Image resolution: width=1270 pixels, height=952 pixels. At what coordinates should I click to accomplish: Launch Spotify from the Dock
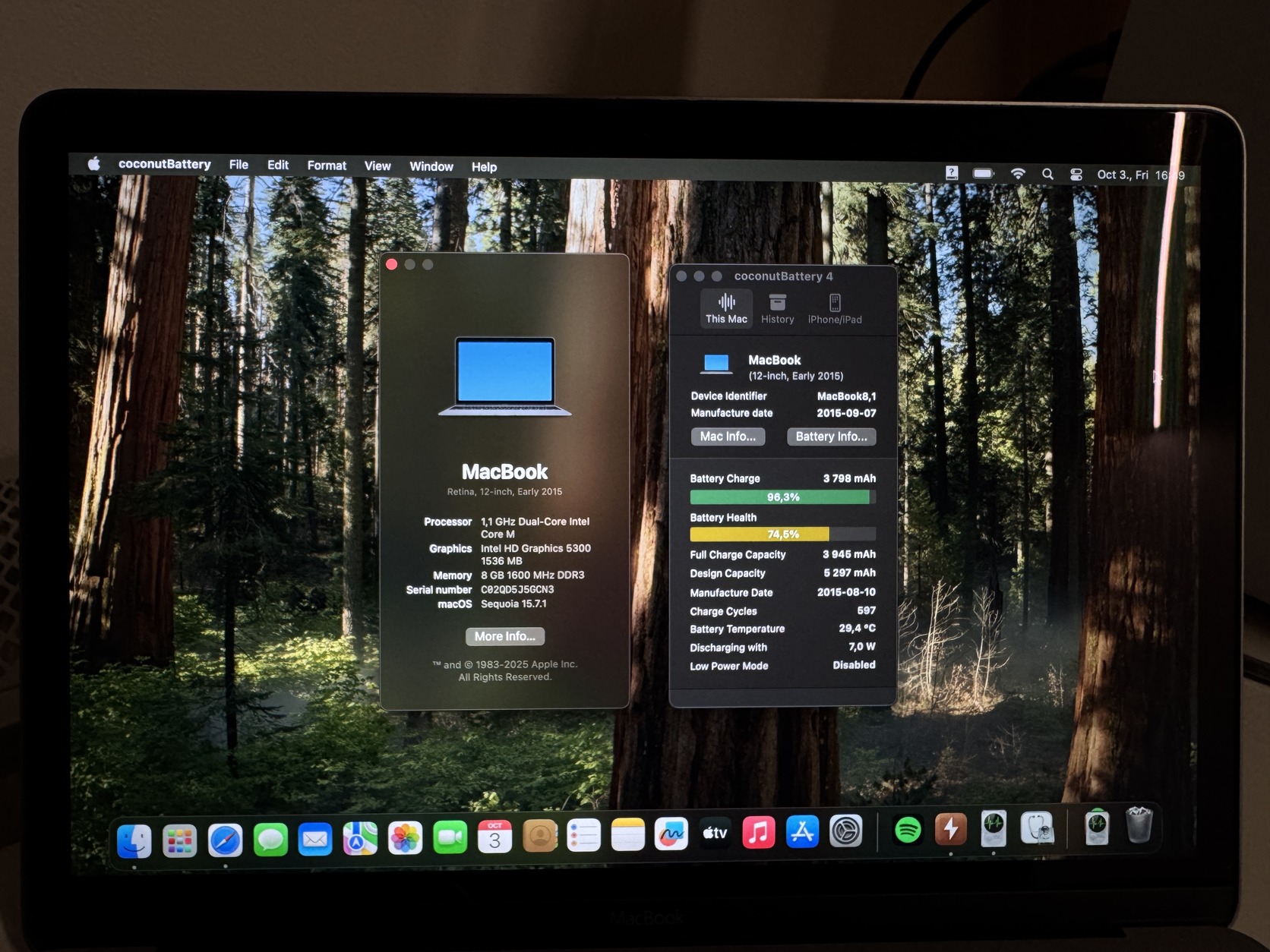coord(908,830)
